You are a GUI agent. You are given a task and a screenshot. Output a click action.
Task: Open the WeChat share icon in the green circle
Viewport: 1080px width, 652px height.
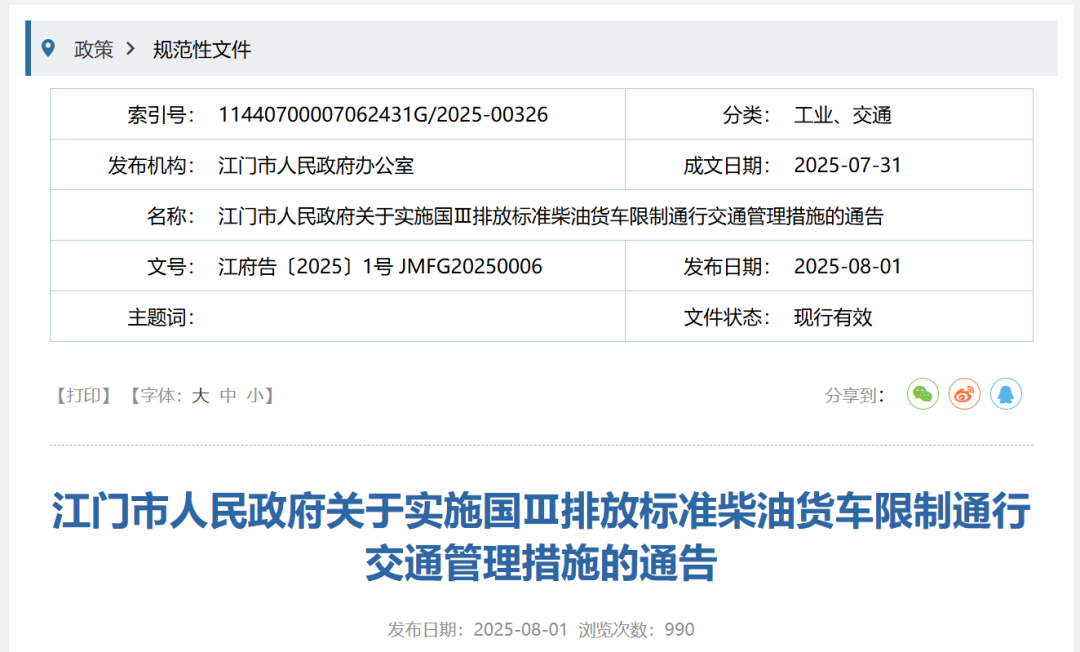tap(921, 395)
